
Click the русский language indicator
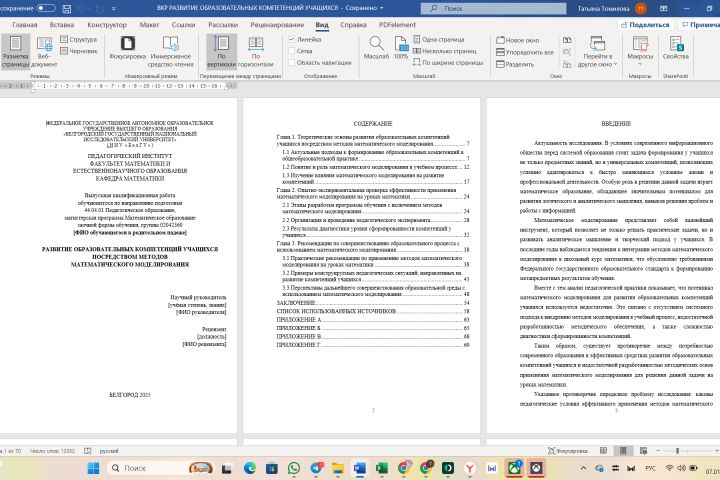[x=109, y=451]
